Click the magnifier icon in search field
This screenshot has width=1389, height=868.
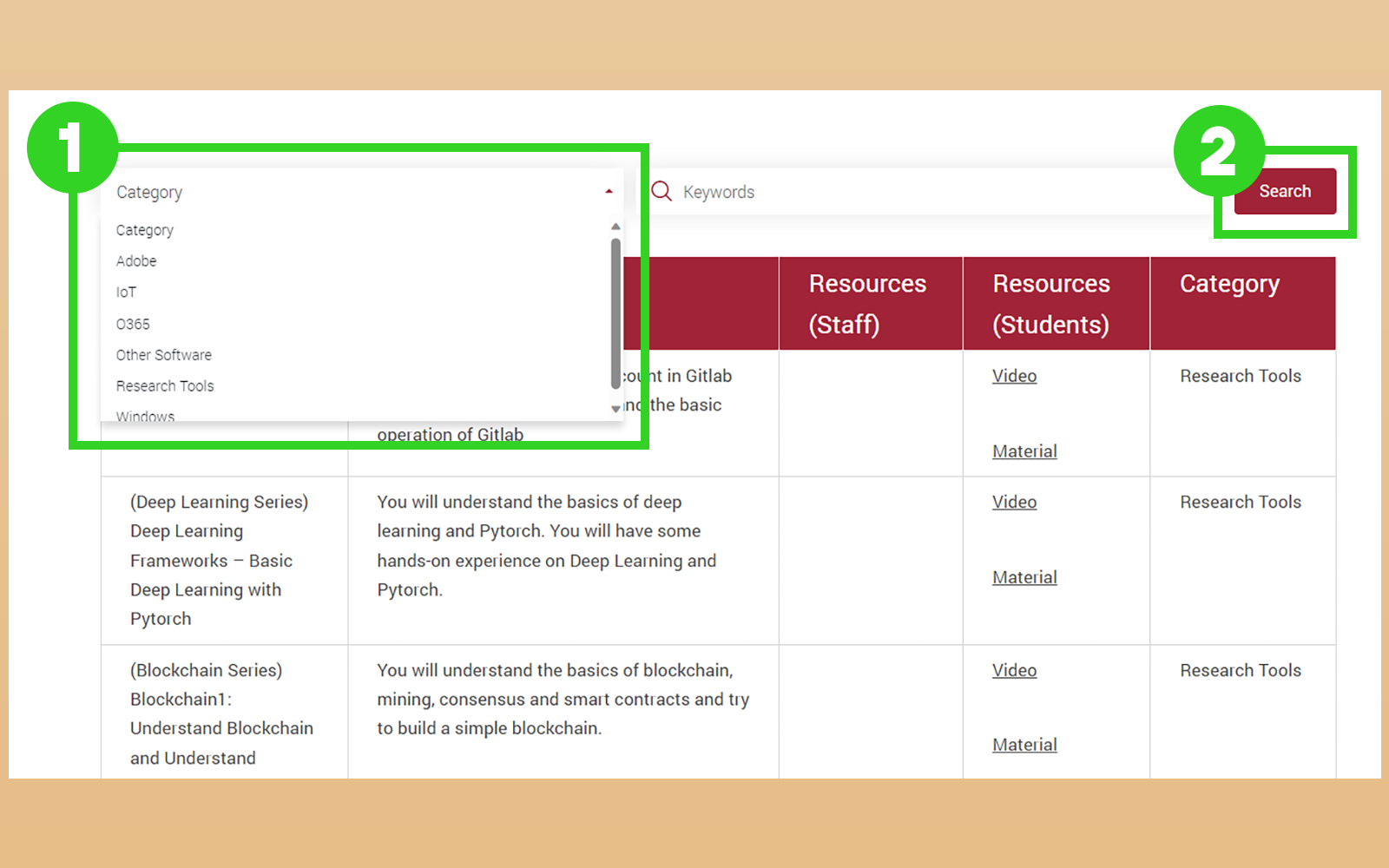(662, 191)
